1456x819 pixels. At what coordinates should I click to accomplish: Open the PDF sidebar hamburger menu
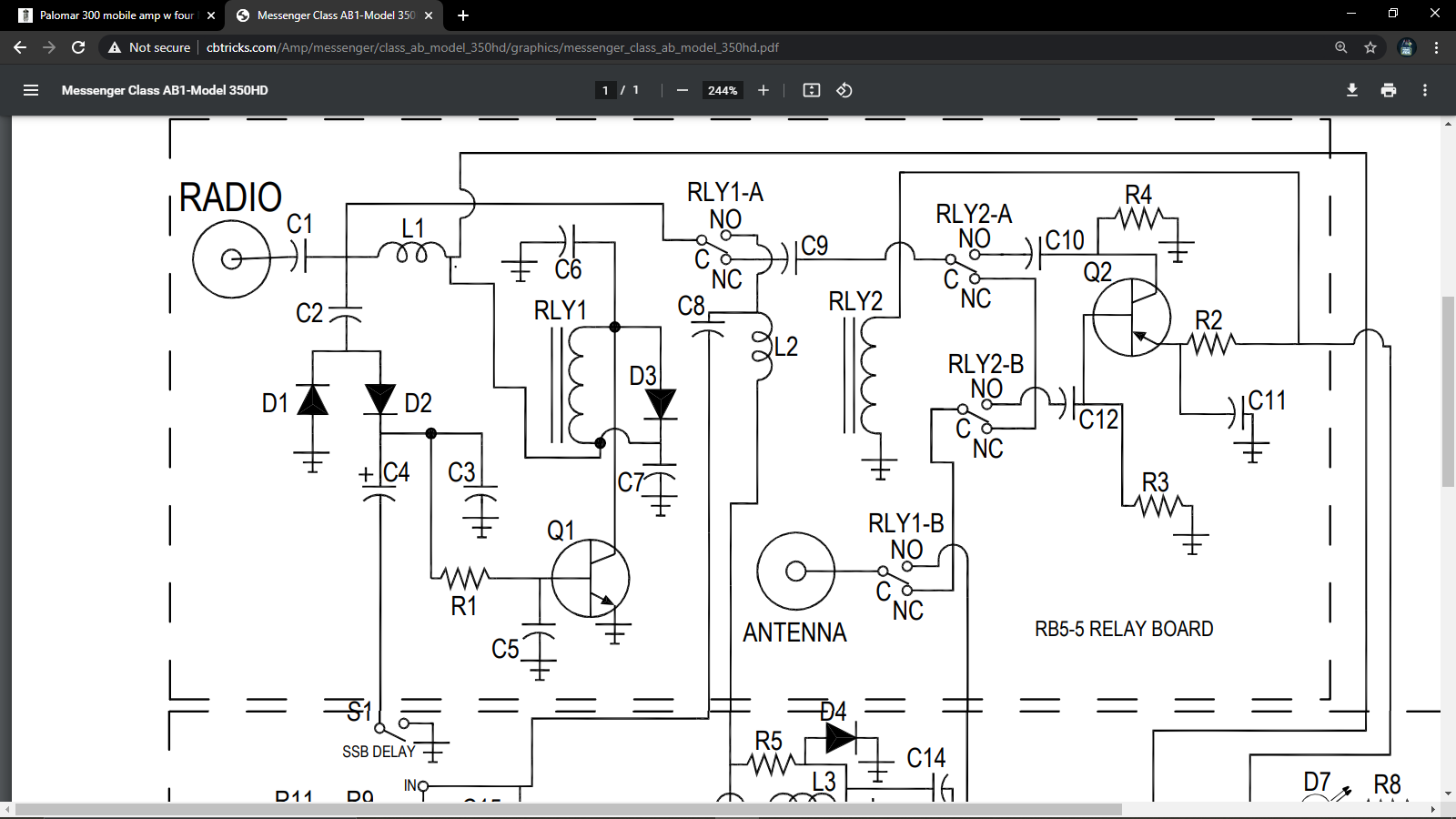[31, 90]
